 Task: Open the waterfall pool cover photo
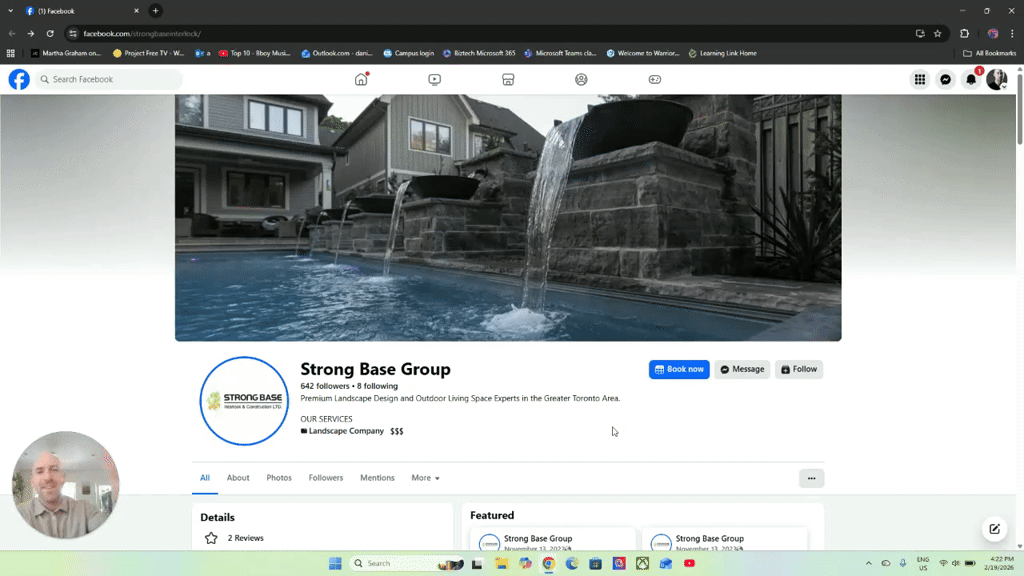(x=508, y=217)
